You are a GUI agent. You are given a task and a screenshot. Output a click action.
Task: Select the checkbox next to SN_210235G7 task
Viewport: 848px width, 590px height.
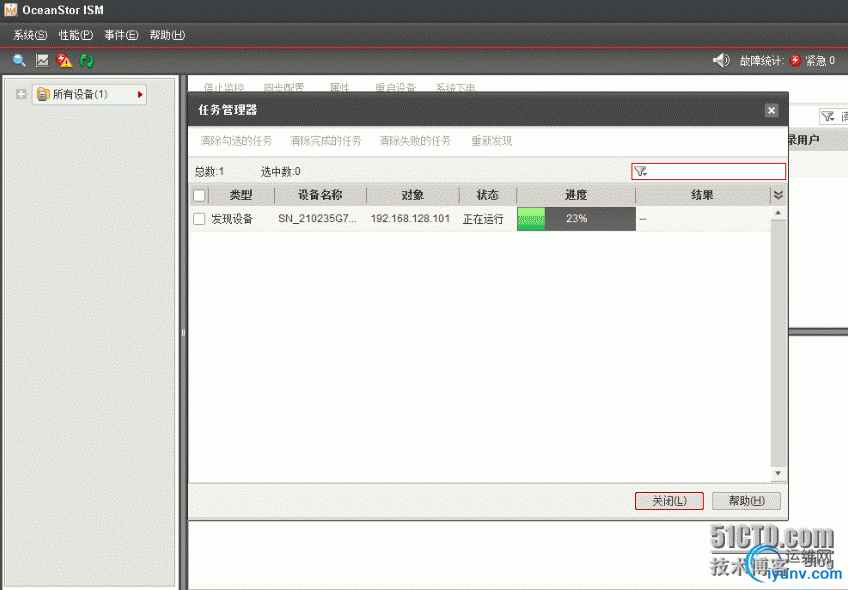pyautogui.click(x=199, y=218)
